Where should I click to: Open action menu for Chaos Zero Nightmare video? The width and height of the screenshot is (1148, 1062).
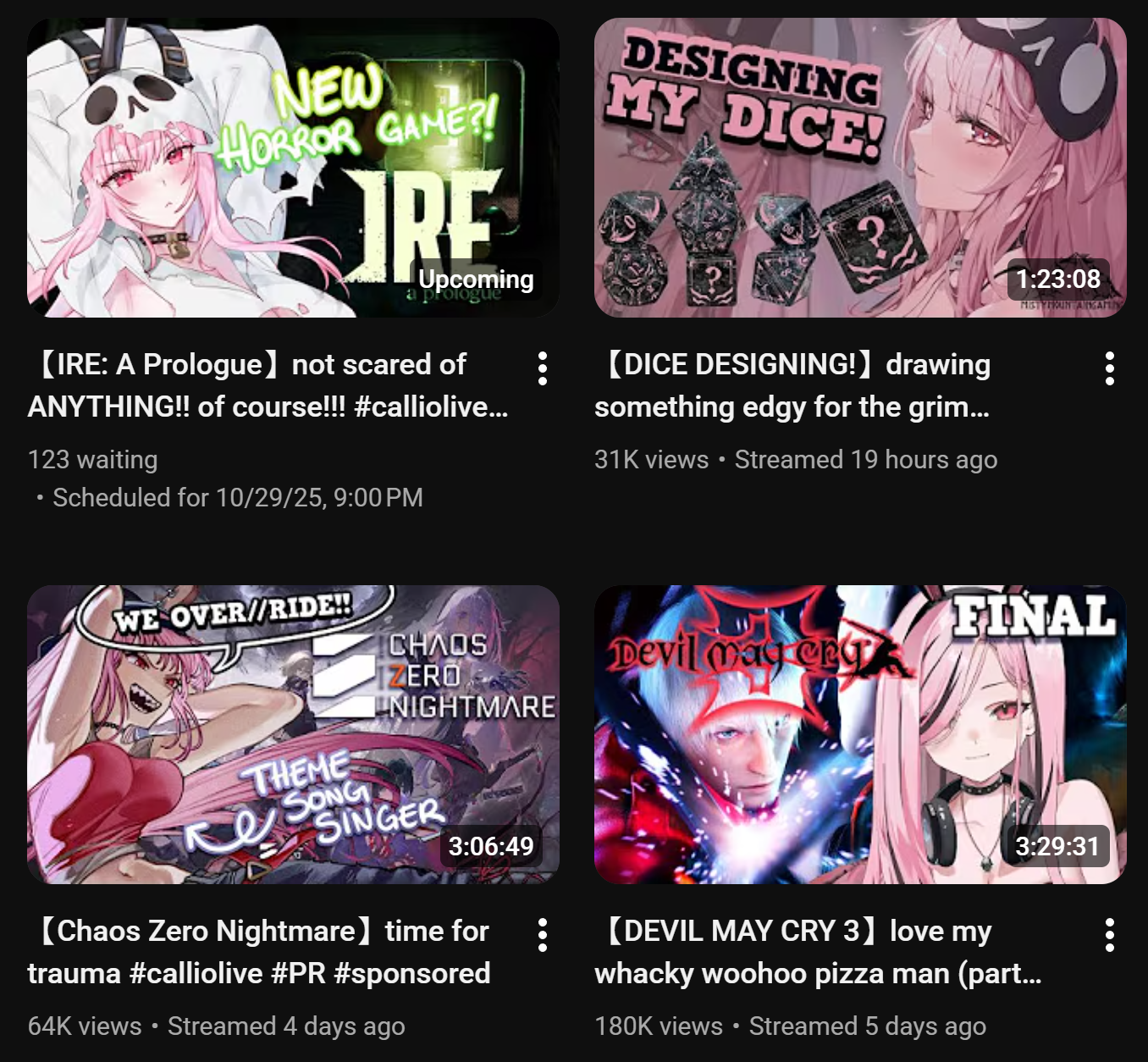(x=543, y=935)
